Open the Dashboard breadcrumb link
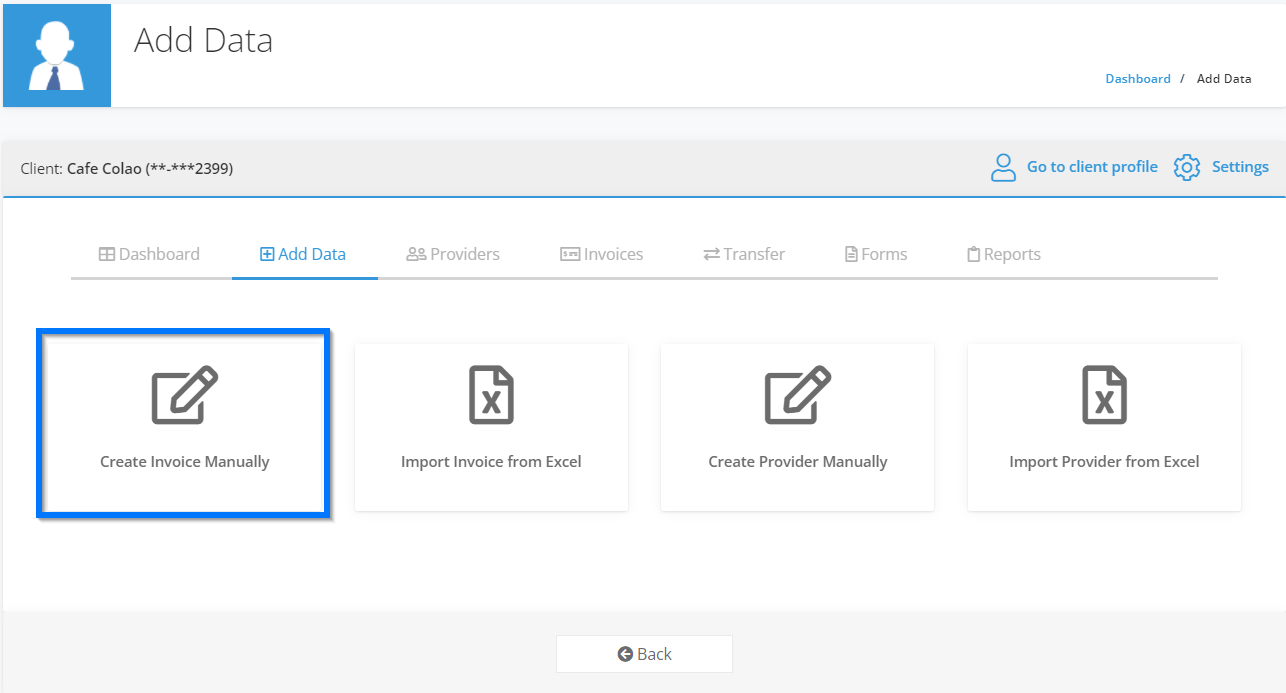1286x693 pixels. pos(1138,78)
